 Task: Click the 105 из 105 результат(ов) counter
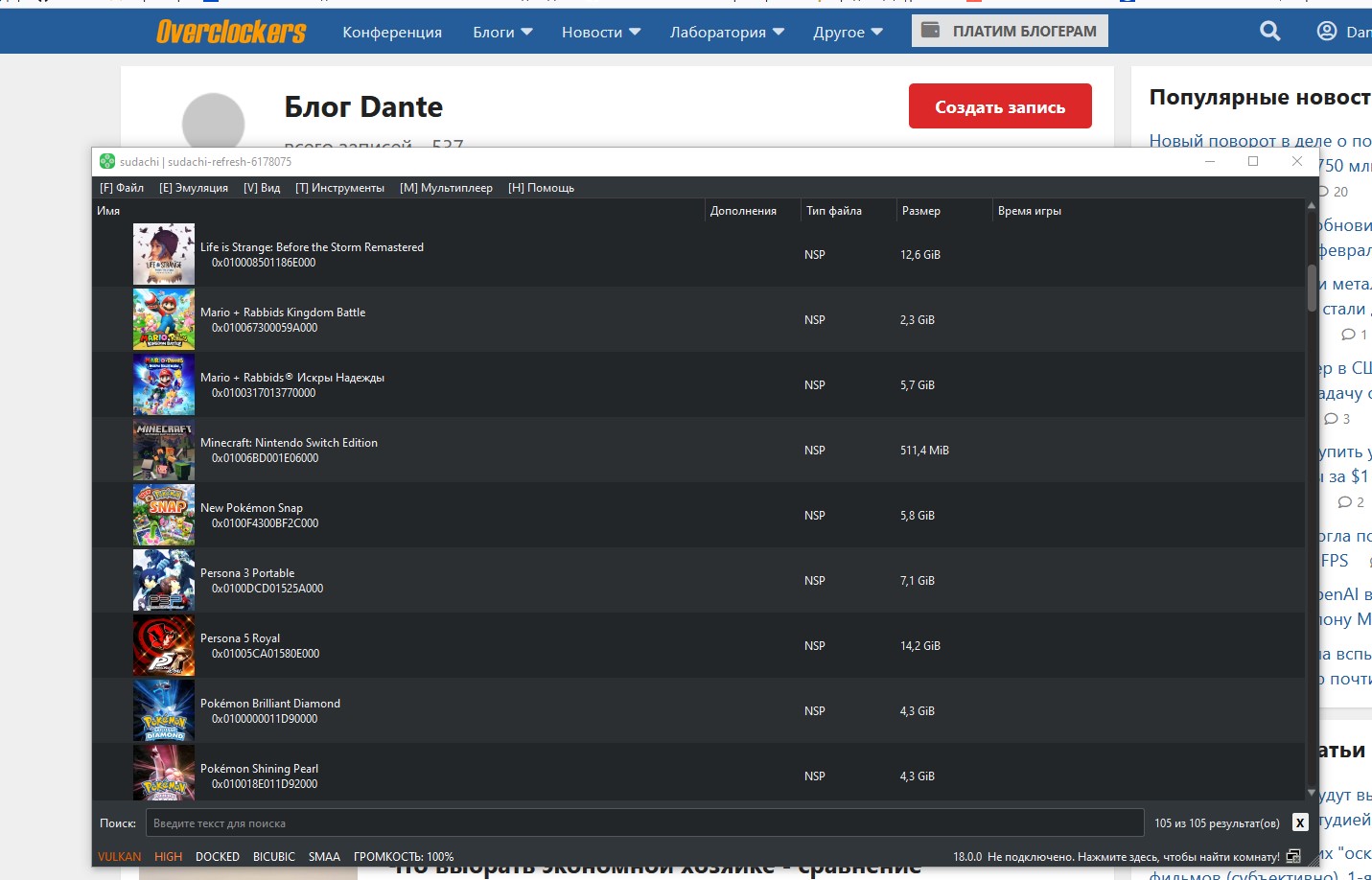coord(1217,822)
